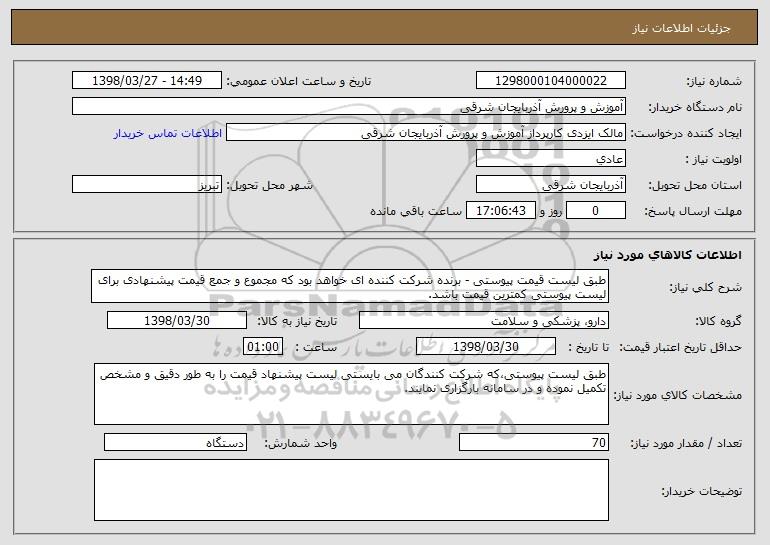
Task: Select the اولویت نیاز field showing عادی
Action: (x=550, y=159)
